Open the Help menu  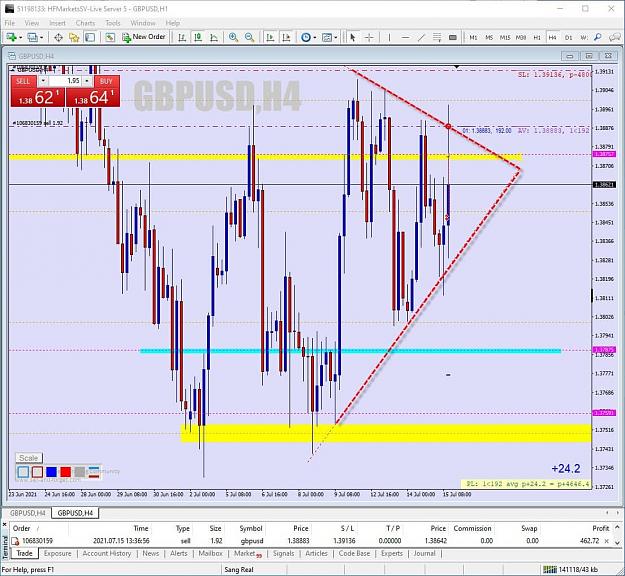[173, 23]
